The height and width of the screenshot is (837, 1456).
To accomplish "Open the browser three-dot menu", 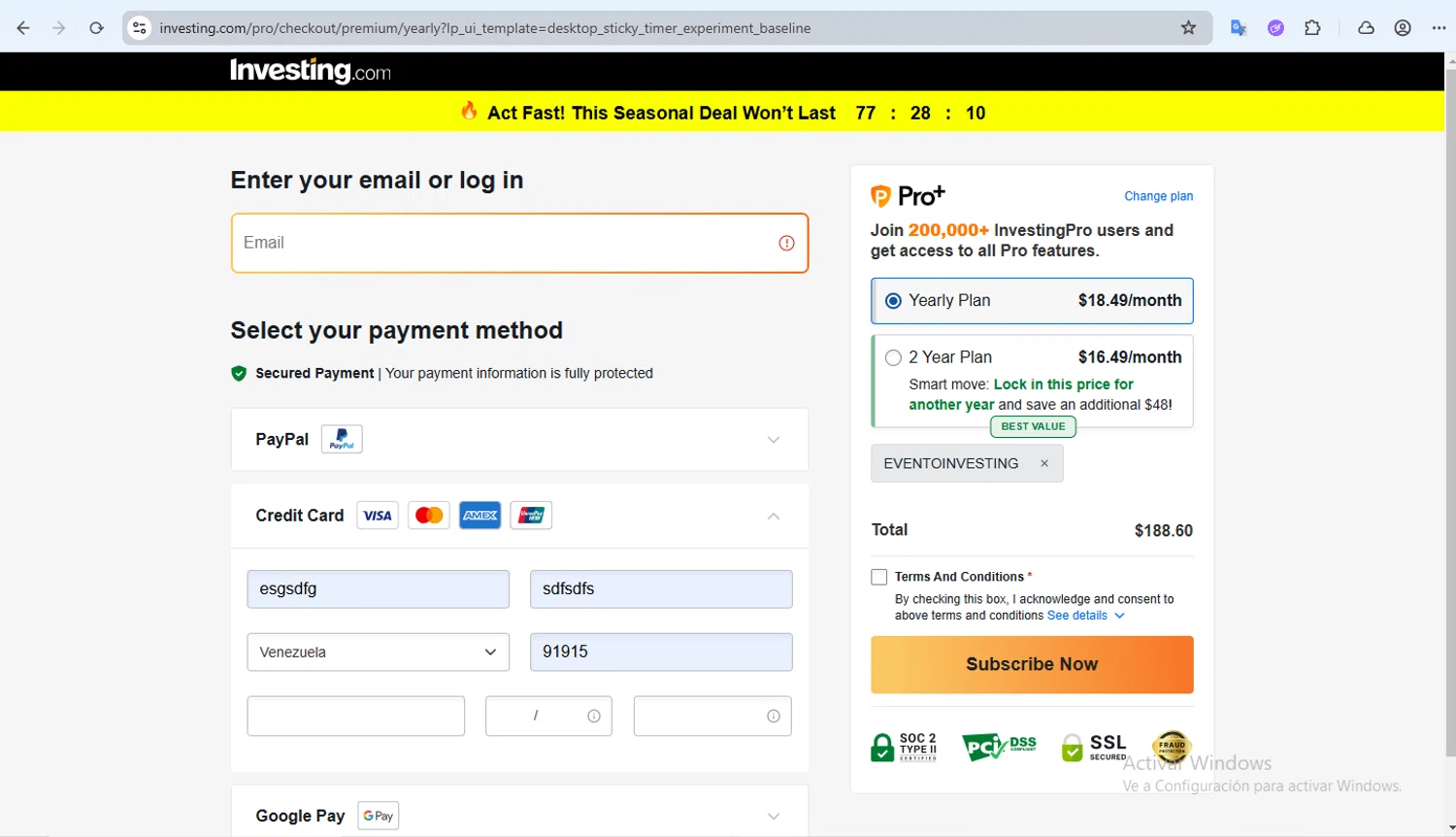I will point(1439,28).
